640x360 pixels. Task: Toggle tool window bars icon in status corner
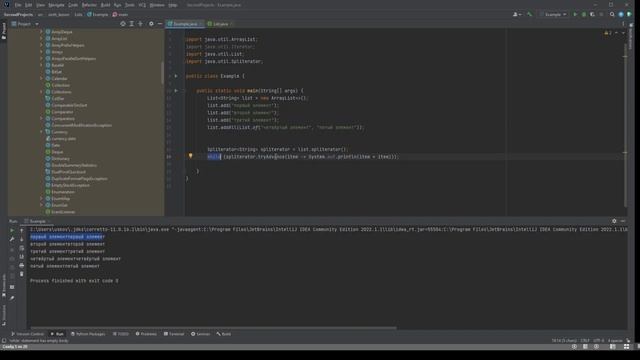coord(4,340)
